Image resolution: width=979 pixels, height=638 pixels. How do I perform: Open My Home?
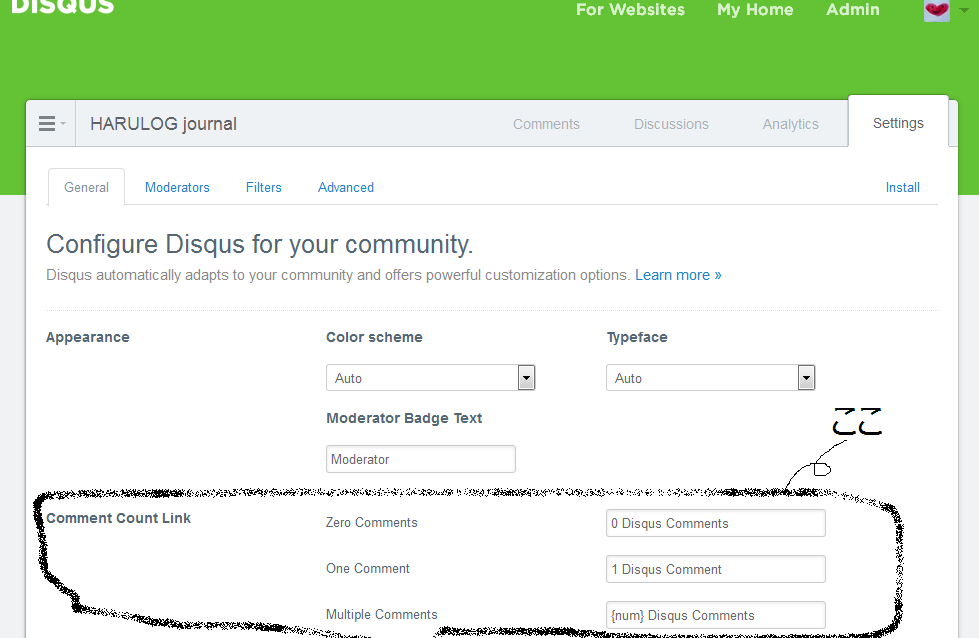(755, 9)
